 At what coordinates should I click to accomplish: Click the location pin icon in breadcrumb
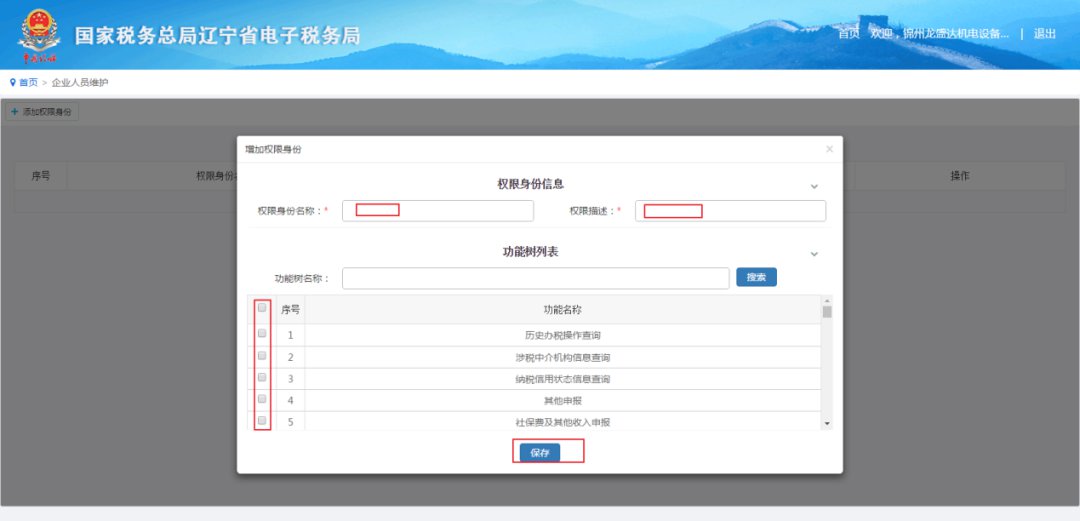pyautogui.click(x=13, y=83)
